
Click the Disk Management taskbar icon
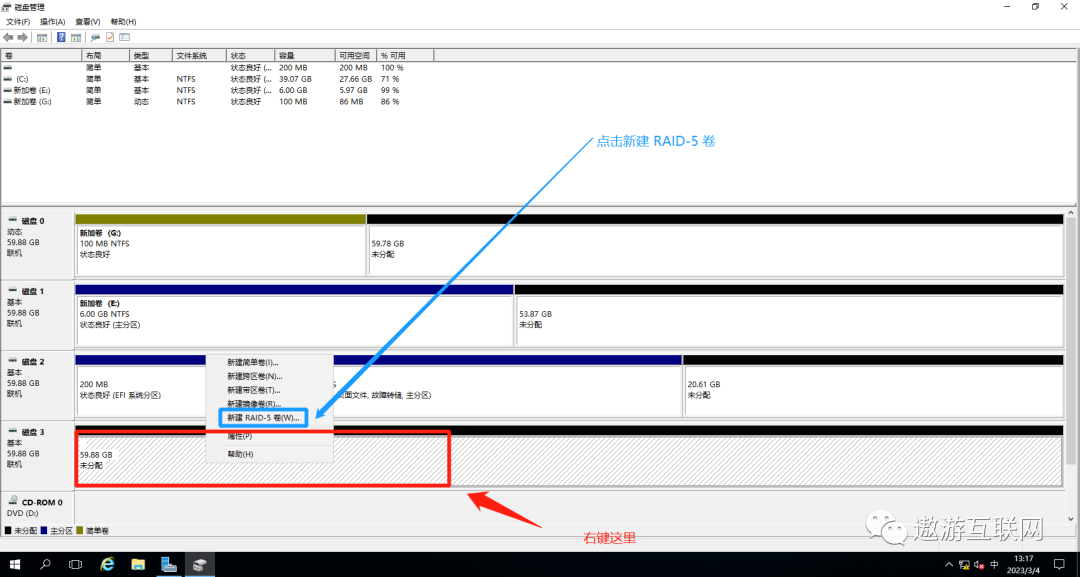click(x=199, y=565)
